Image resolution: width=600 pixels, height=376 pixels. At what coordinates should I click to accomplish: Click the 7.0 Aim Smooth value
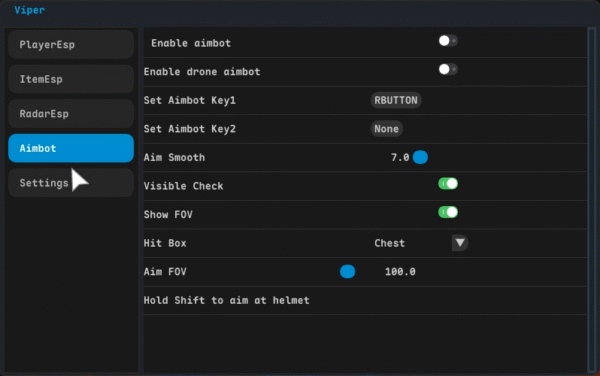[400, 157]
